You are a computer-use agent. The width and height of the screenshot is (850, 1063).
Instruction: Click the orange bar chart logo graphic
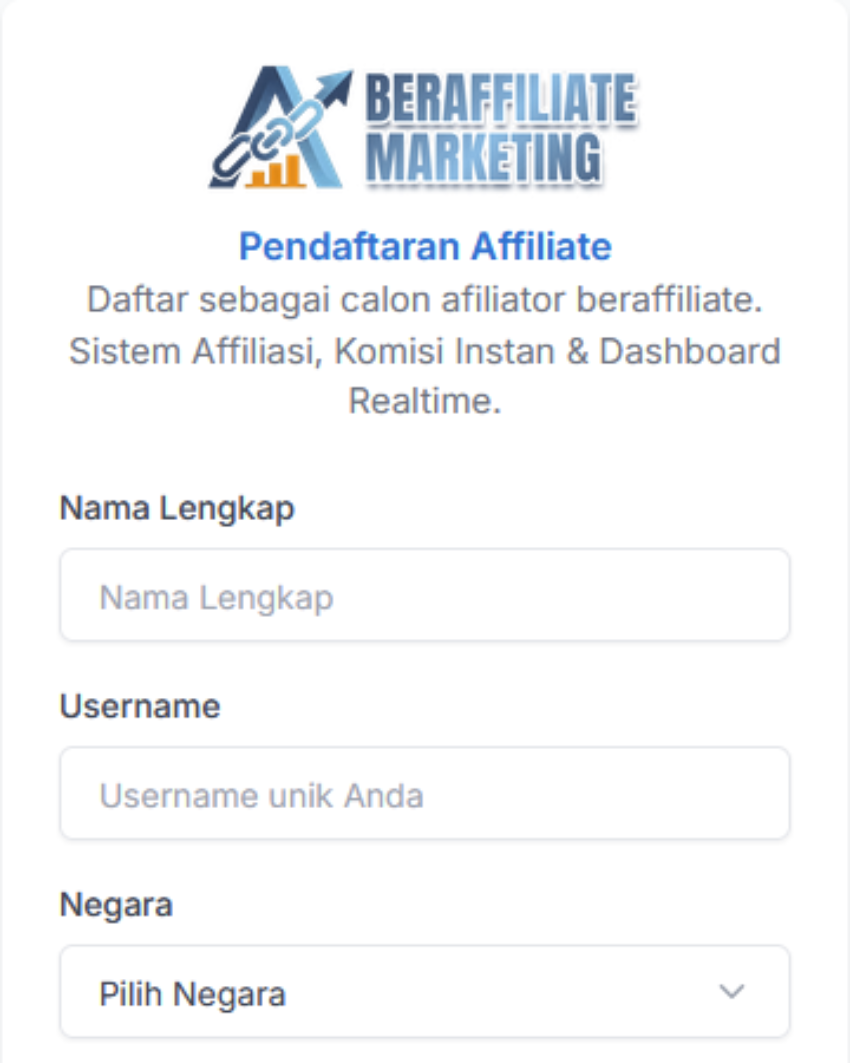pyautogui.click(x=274, y=172)
